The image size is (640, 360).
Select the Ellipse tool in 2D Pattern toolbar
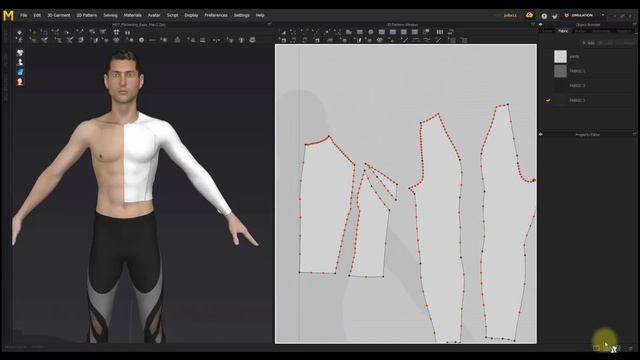[x=371, y=32]
